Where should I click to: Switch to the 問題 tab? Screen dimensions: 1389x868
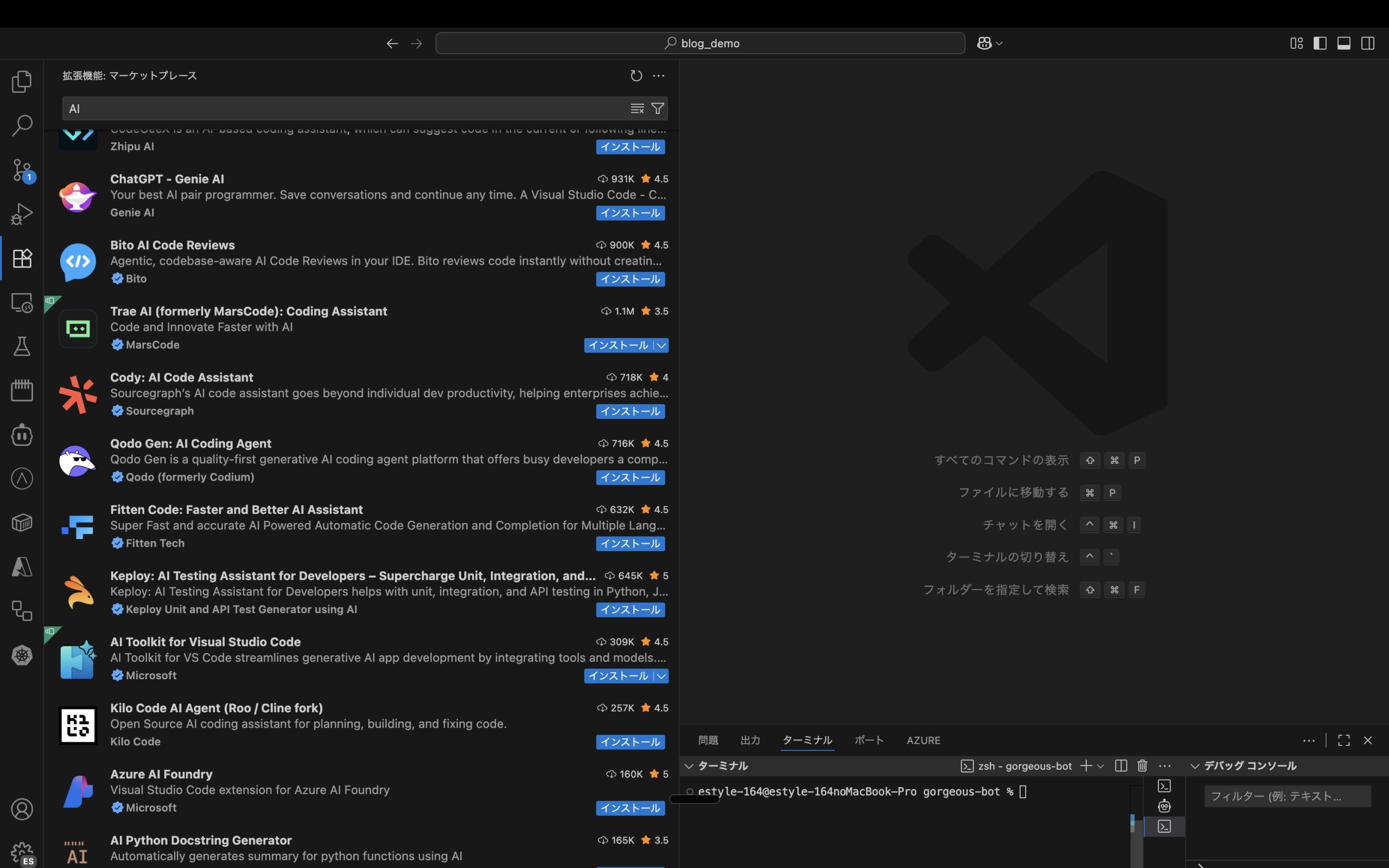[708, 741]
